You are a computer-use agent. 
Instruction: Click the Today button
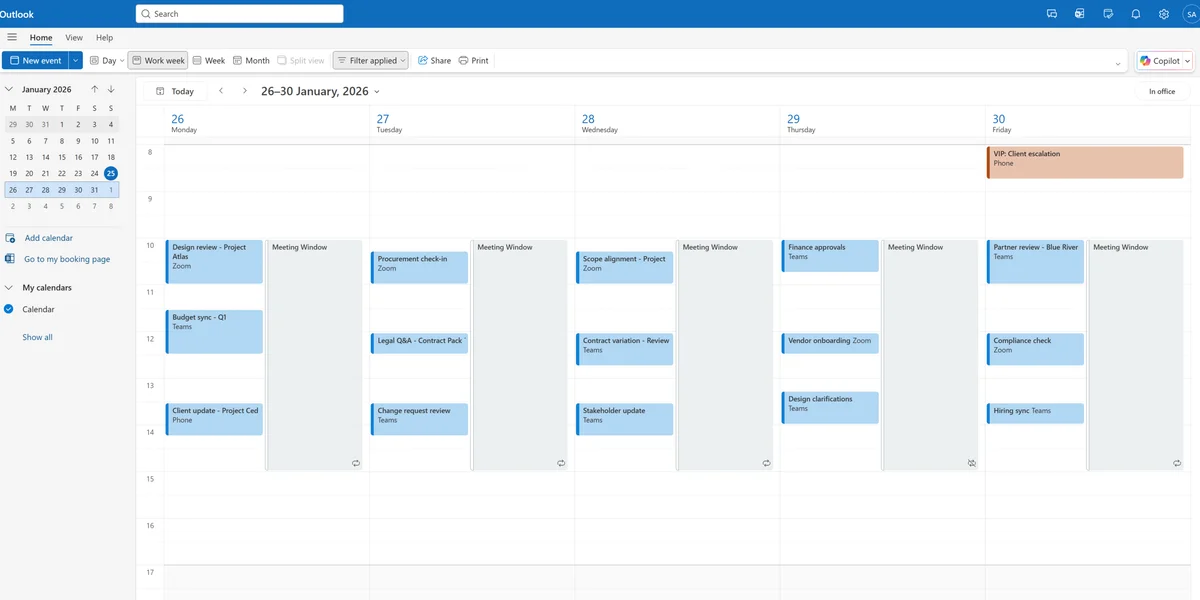click(175, 91)
